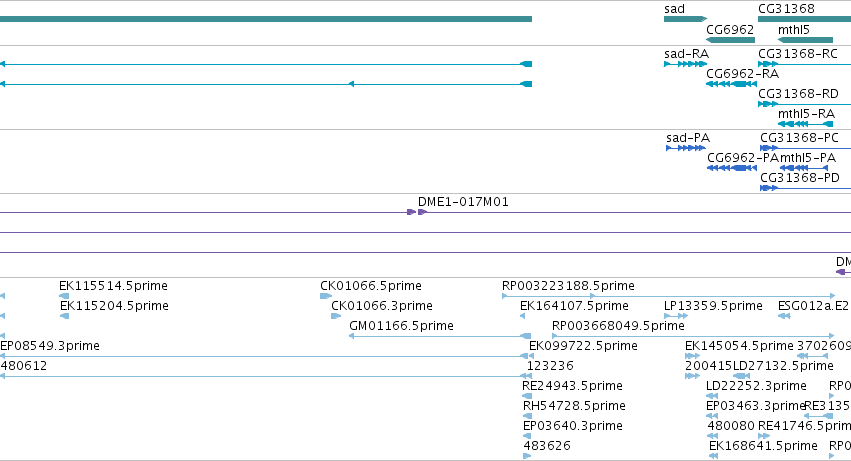Select the mthl5-RA transcript arrow glyph
The image size is (851, 461).
point(805,124)
